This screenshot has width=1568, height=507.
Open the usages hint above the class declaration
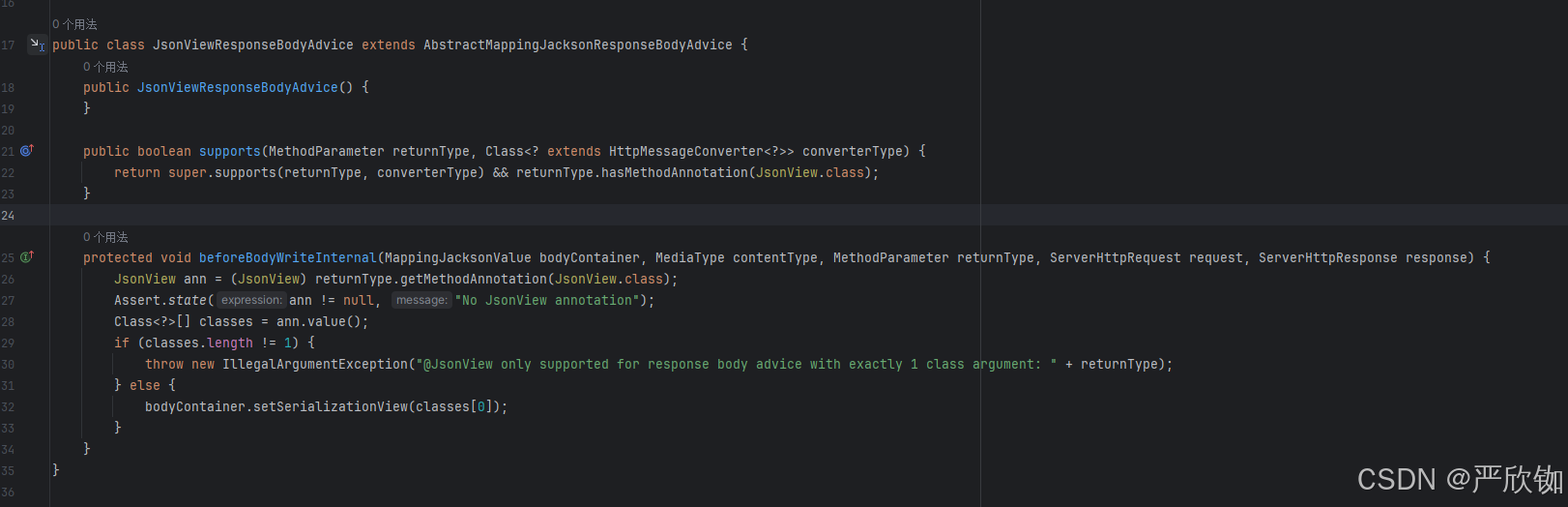pyautogui.click(x=74, y=24)
